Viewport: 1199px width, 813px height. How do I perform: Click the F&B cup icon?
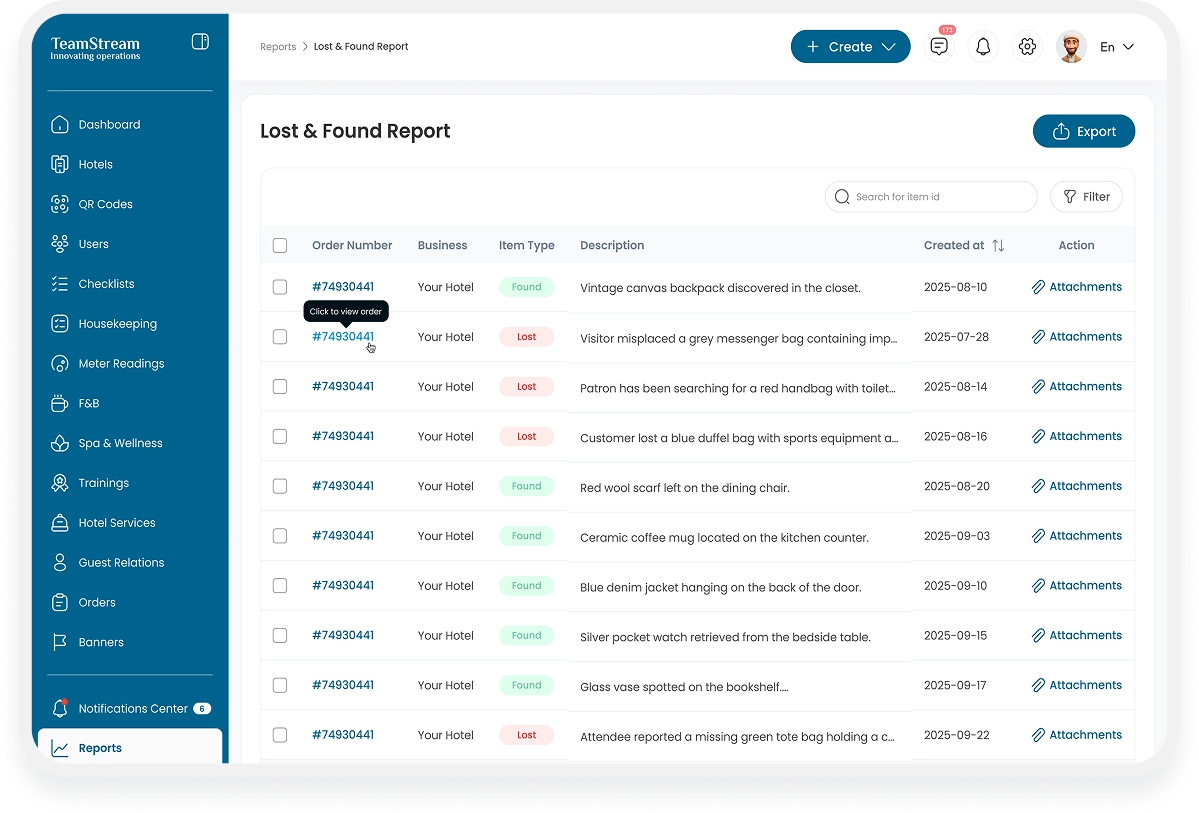click(x=60, y=403)
